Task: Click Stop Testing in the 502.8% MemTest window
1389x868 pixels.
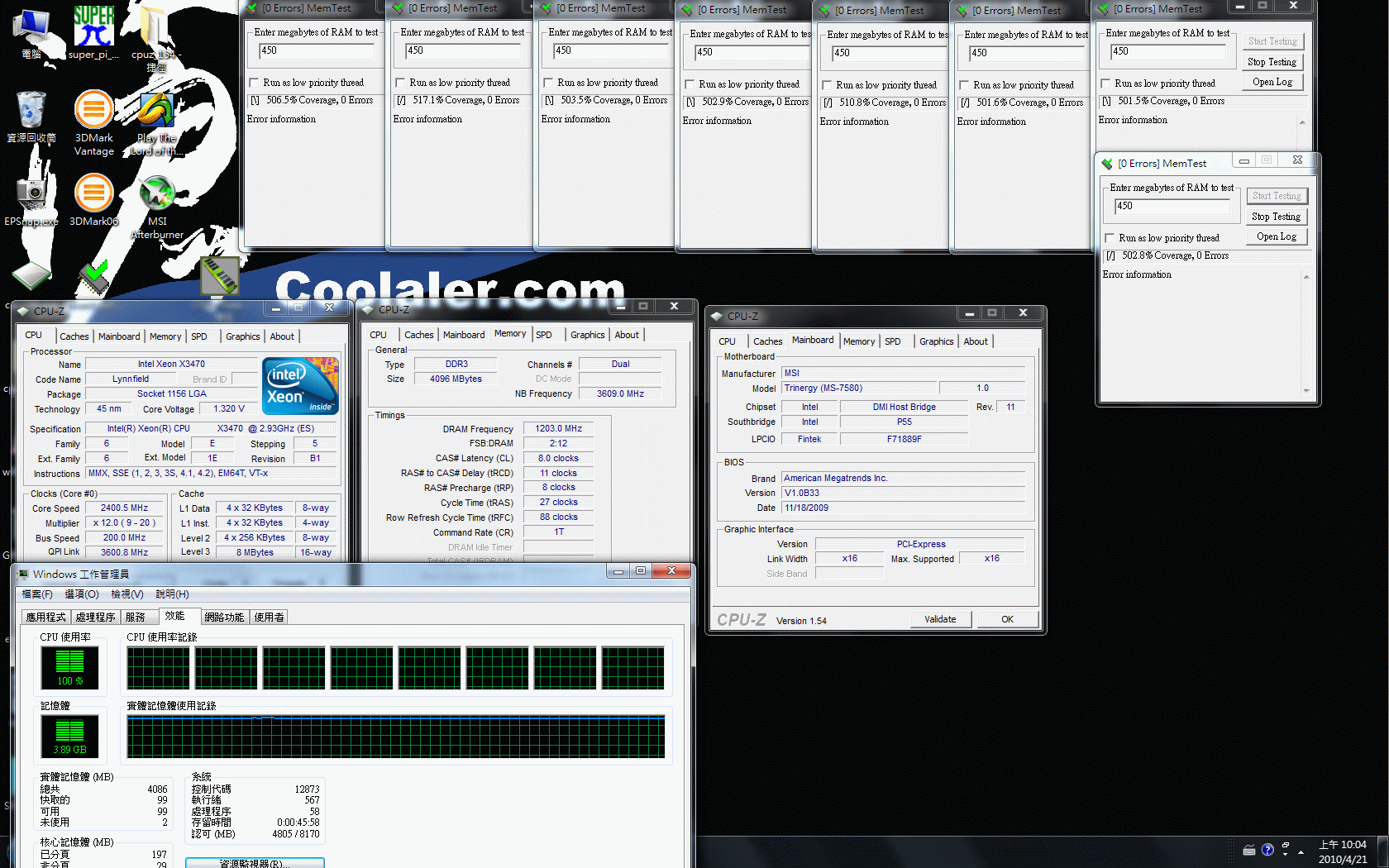Action: (x=1277, y=217)
